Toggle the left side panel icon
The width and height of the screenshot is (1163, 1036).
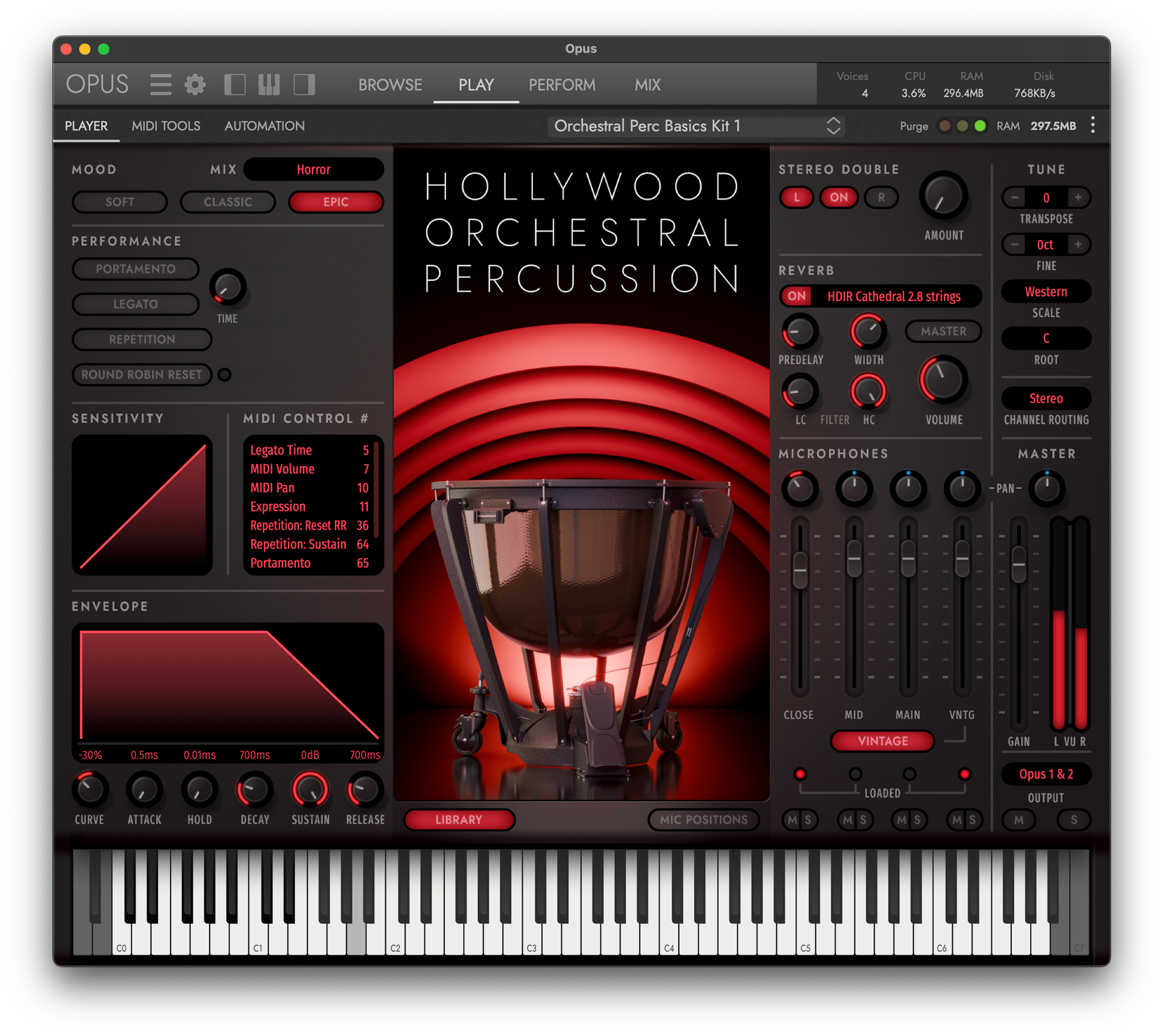236,84
